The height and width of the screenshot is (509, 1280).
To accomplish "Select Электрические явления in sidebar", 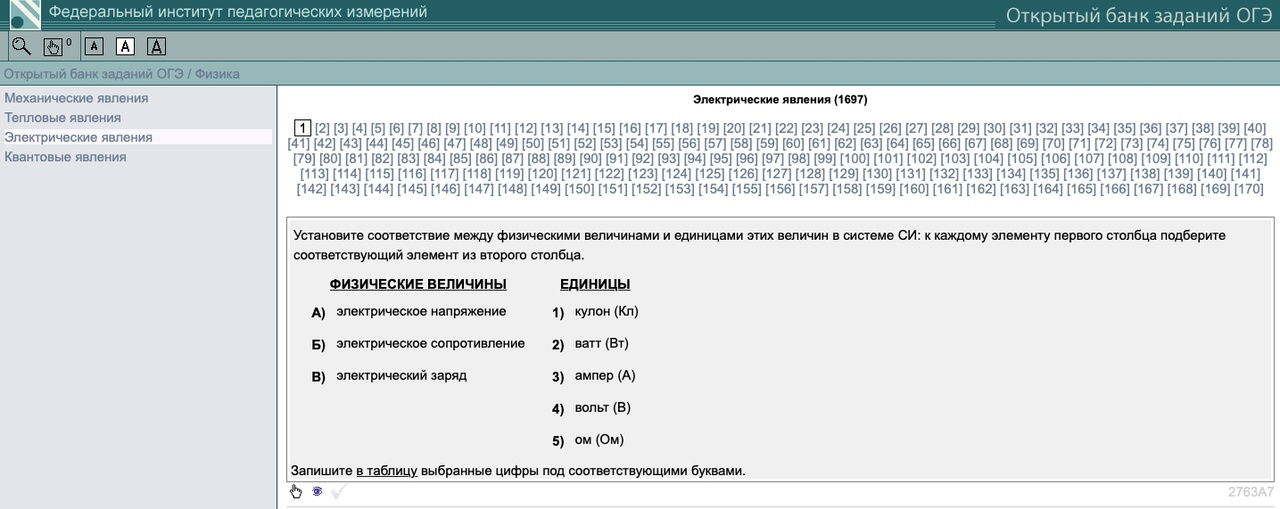I will (78, 137).
